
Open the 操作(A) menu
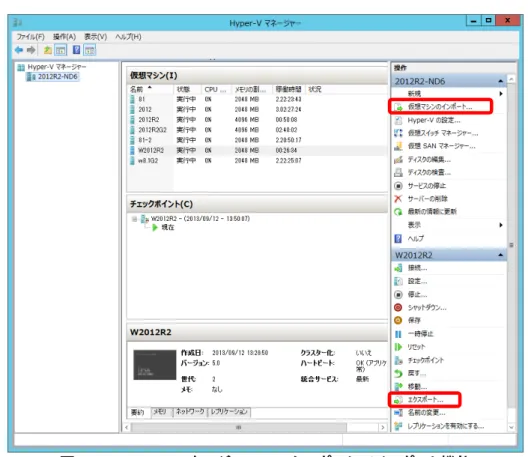(x=64, y=37)
